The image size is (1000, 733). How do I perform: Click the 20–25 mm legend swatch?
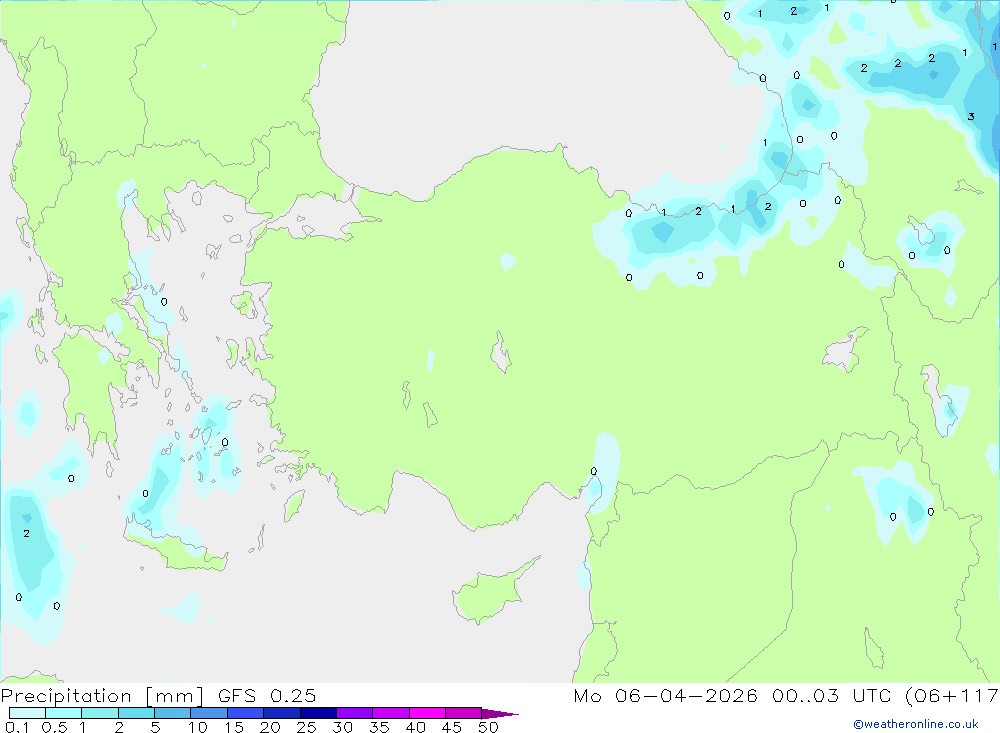point(282,713)
